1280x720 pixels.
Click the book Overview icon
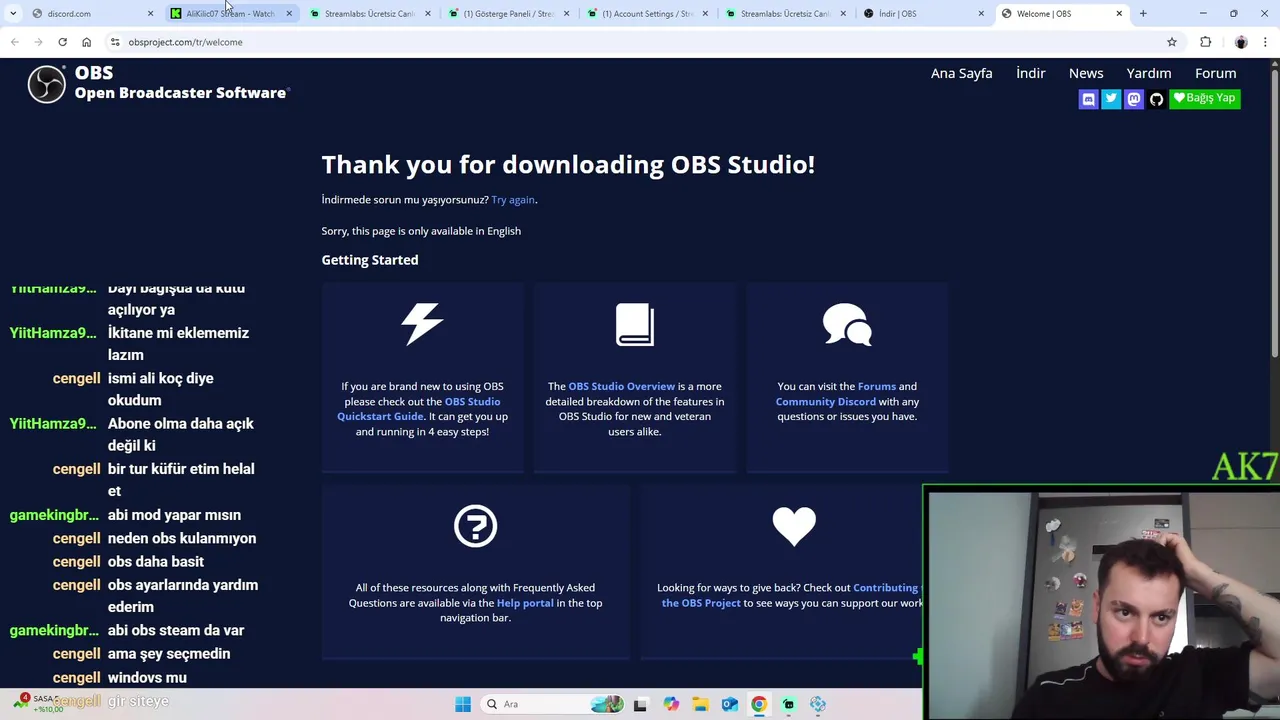coord(635,324)
